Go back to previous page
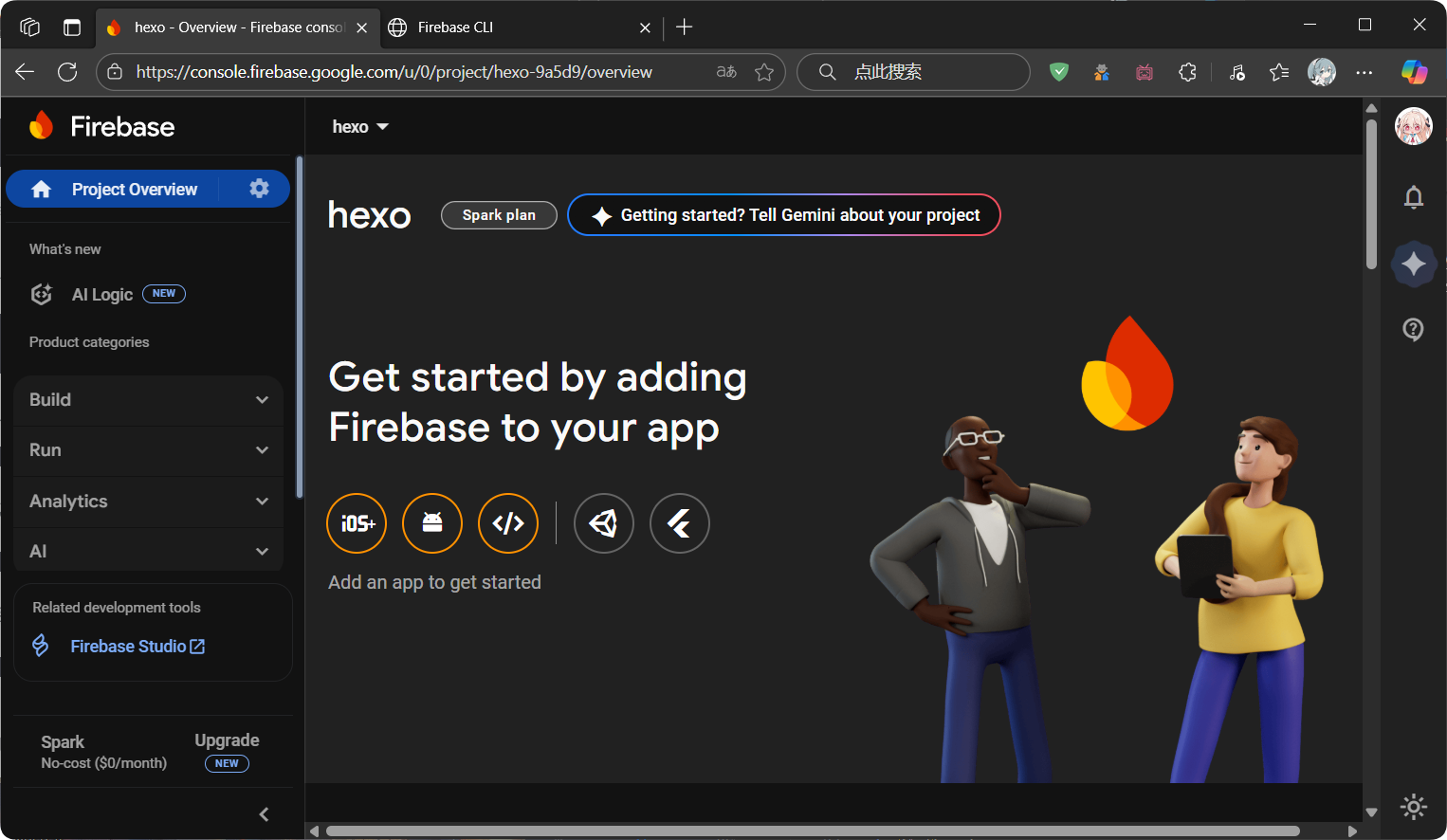 (25, 72)
